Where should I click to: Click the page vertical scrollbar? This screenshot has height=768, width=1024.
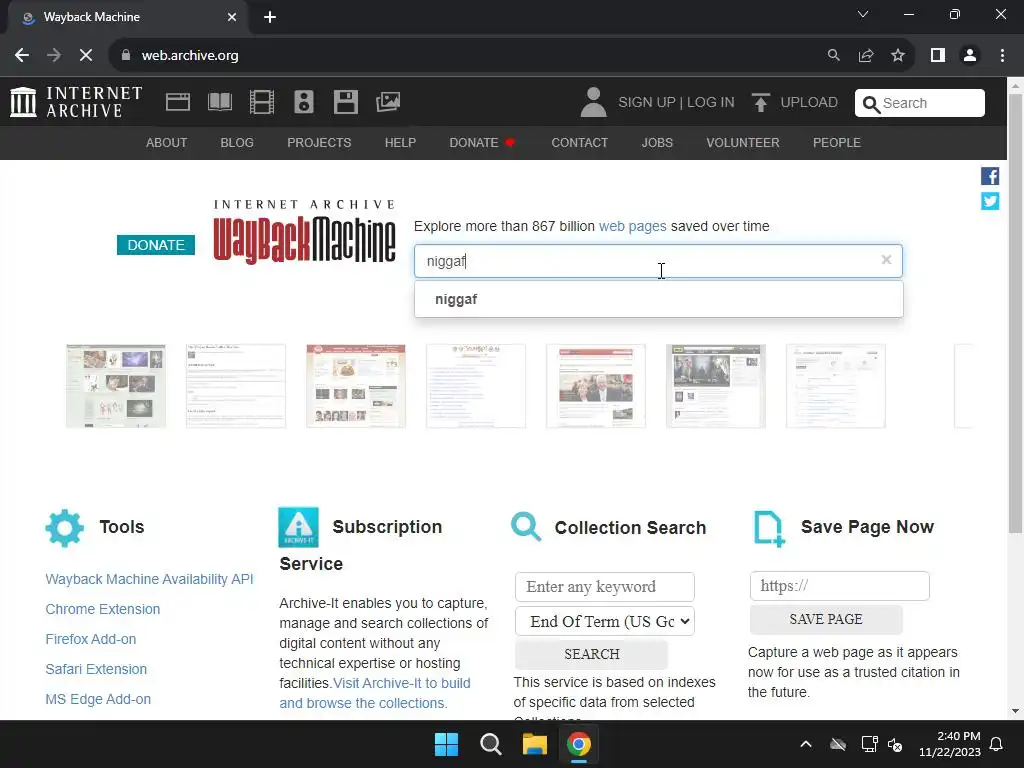point(1015,313)
